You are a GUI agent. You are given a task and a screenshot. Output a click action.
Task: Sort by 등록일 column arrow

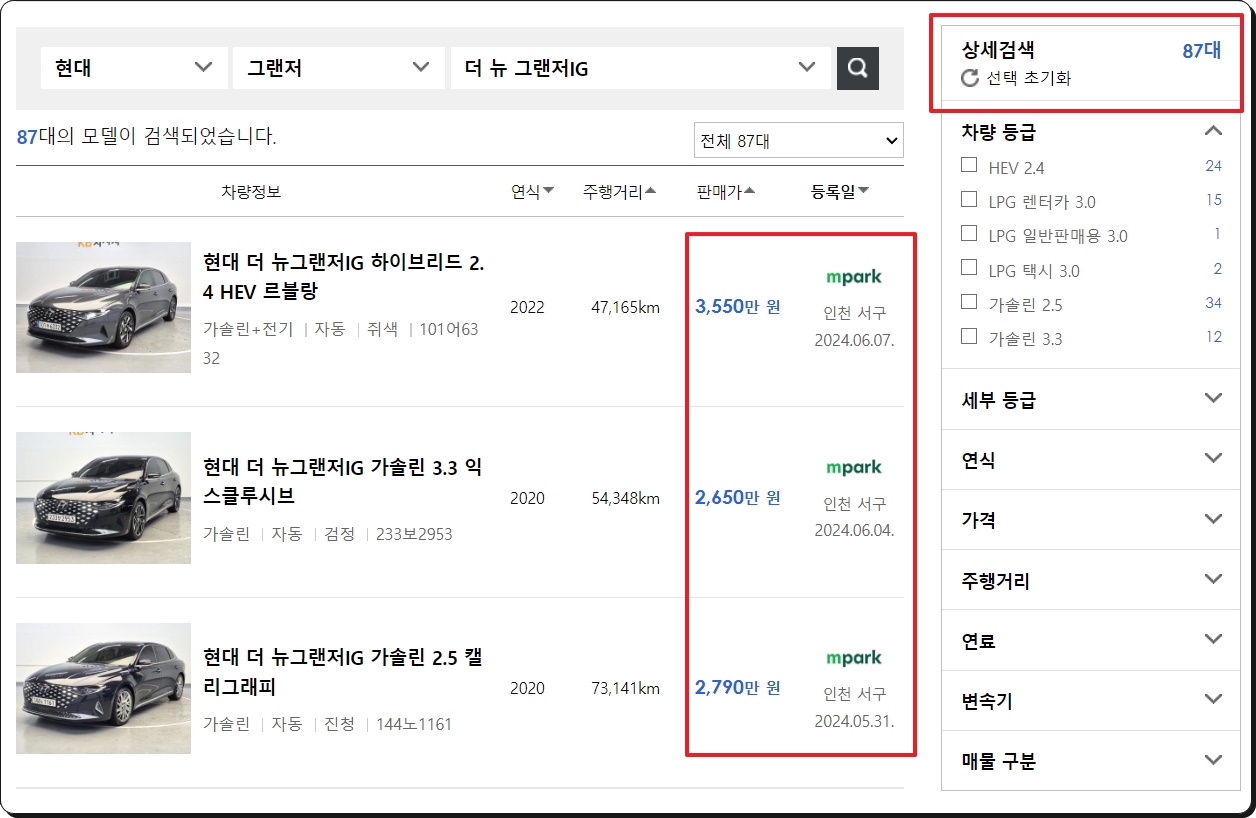pos(864,191)
